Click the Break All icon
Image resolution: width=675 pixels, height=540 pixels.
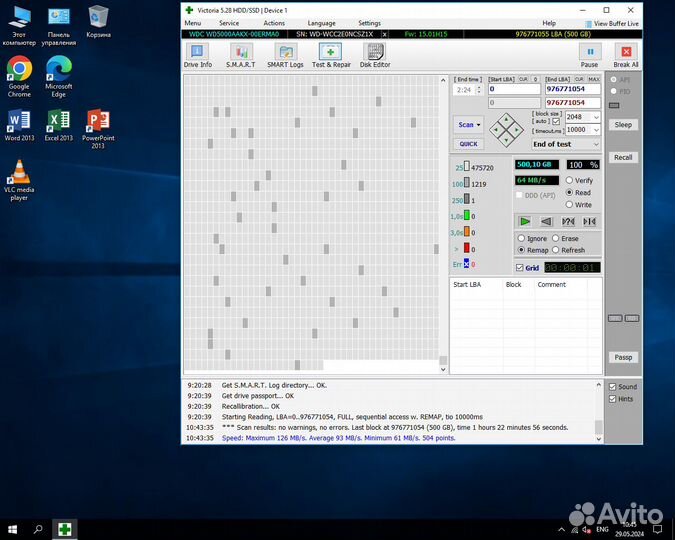click(626, 55)
